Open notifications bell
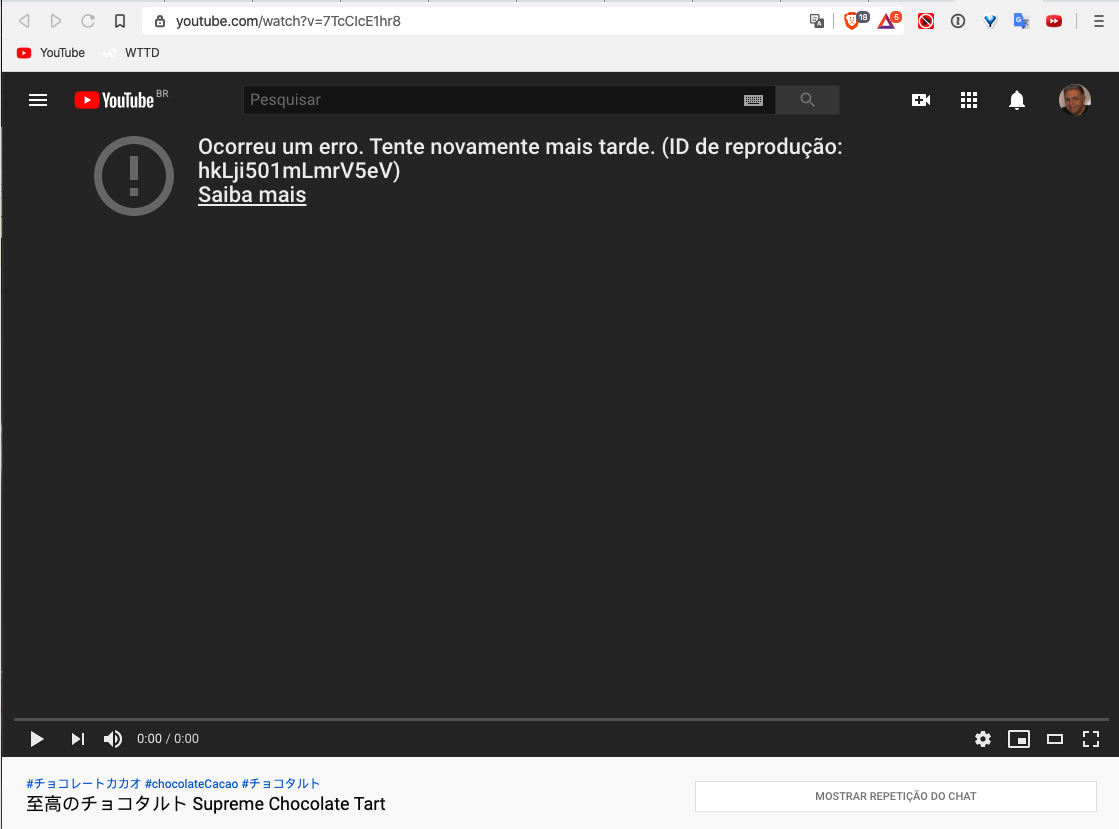Screen dimensions: 1119x829 [1017, 100]
